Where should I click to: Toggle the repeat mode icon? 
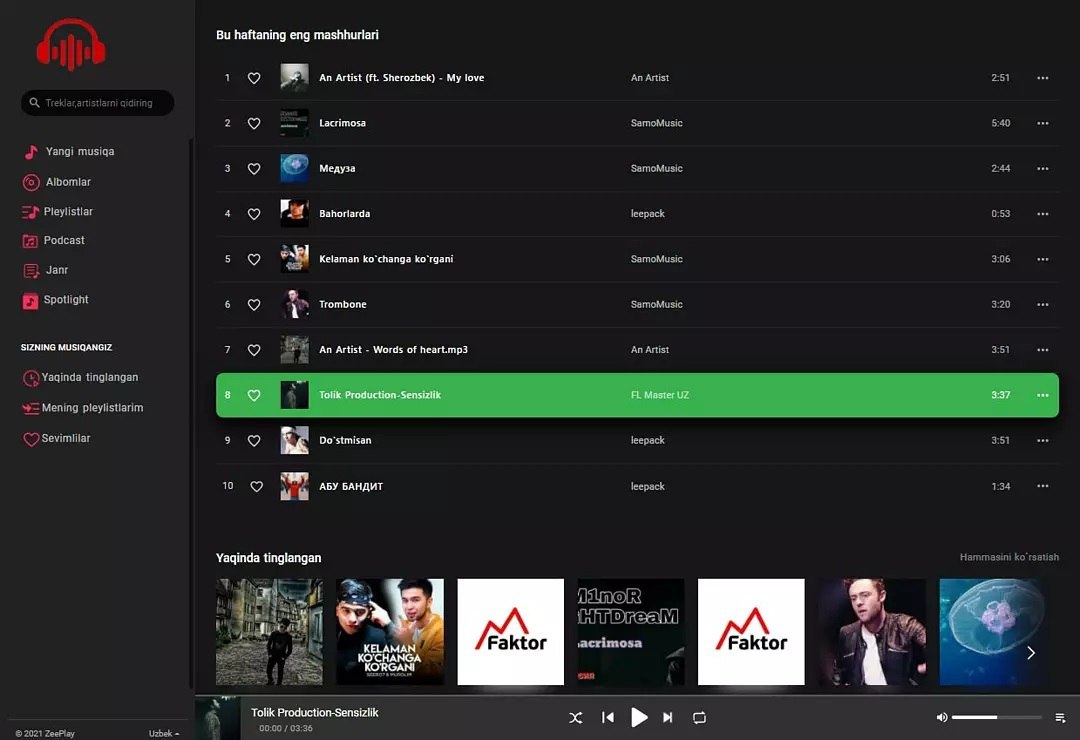(x=699, y=717)
